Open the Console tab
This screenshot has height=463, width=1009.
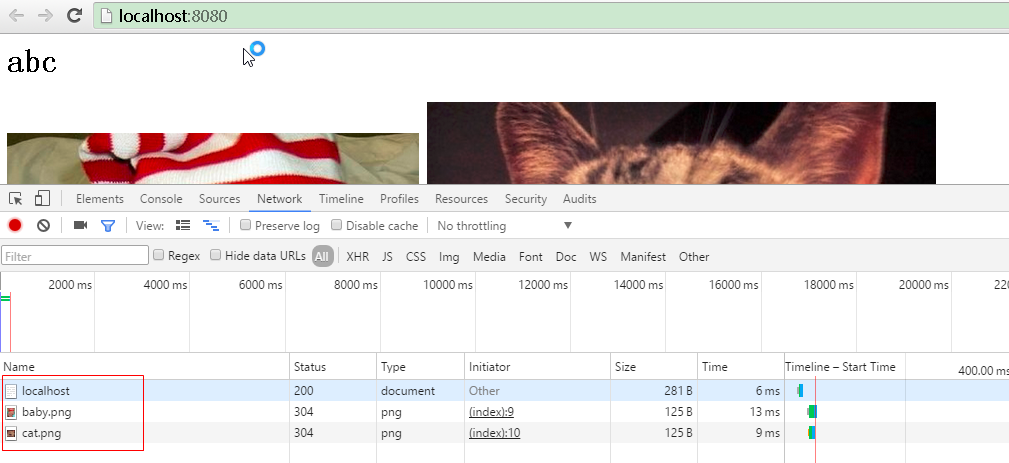pos(161,199)
